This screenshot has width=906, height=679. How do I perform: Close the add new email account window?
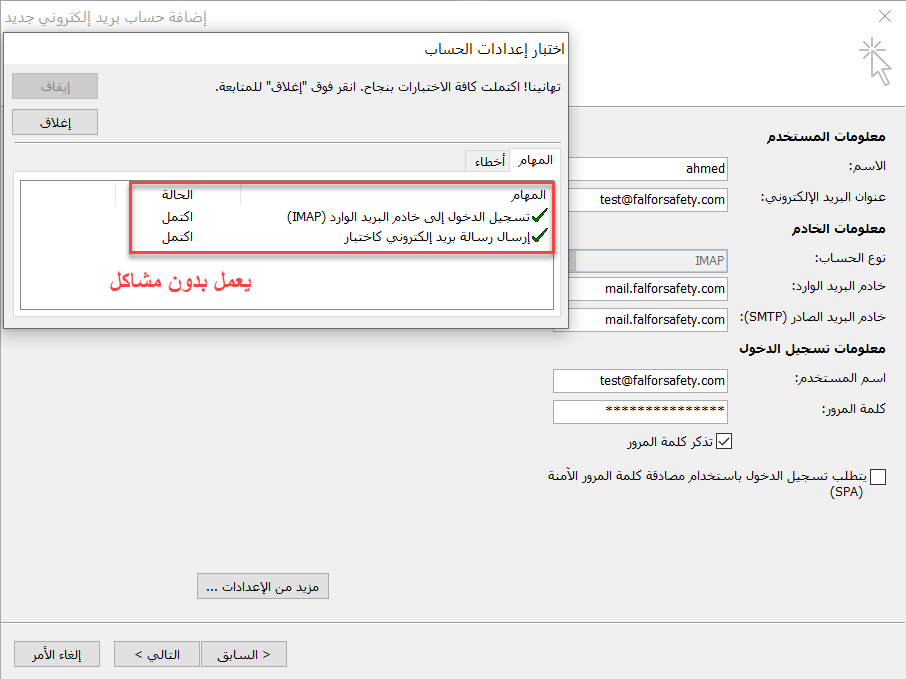point(884,16)
